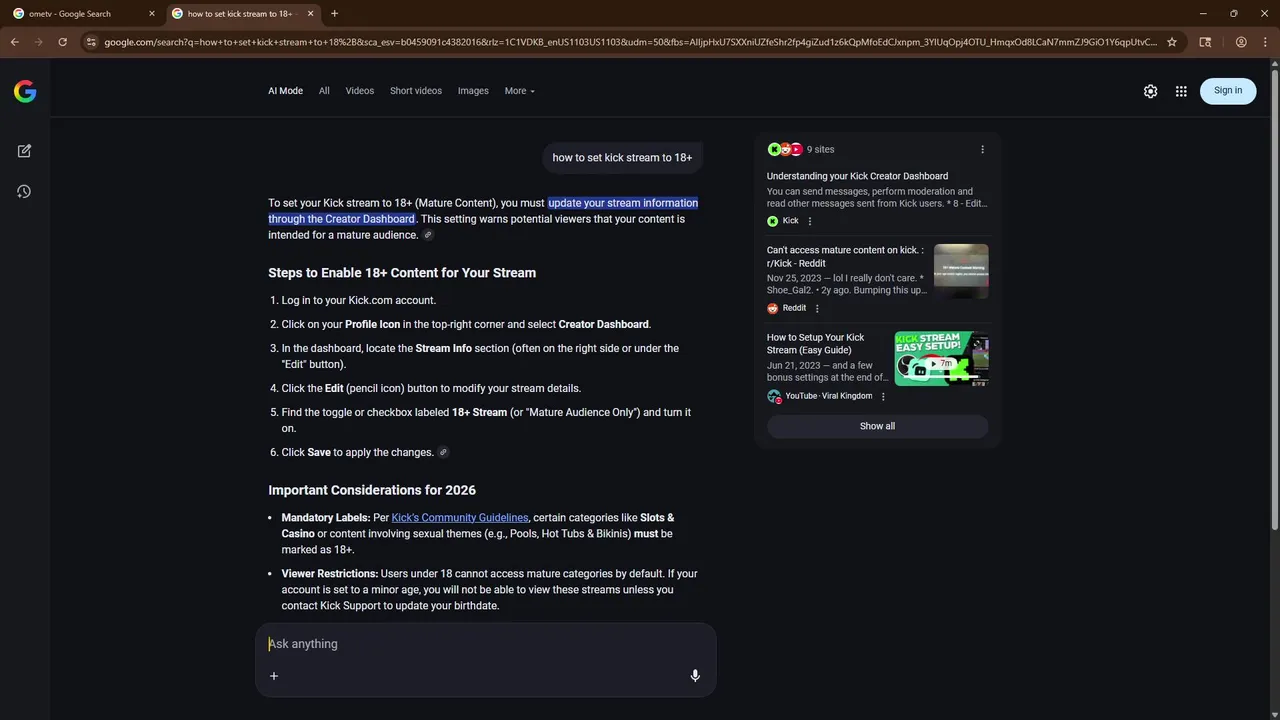Open Google settings gear
This screenshot has width=1280, height=720.
1151,91
